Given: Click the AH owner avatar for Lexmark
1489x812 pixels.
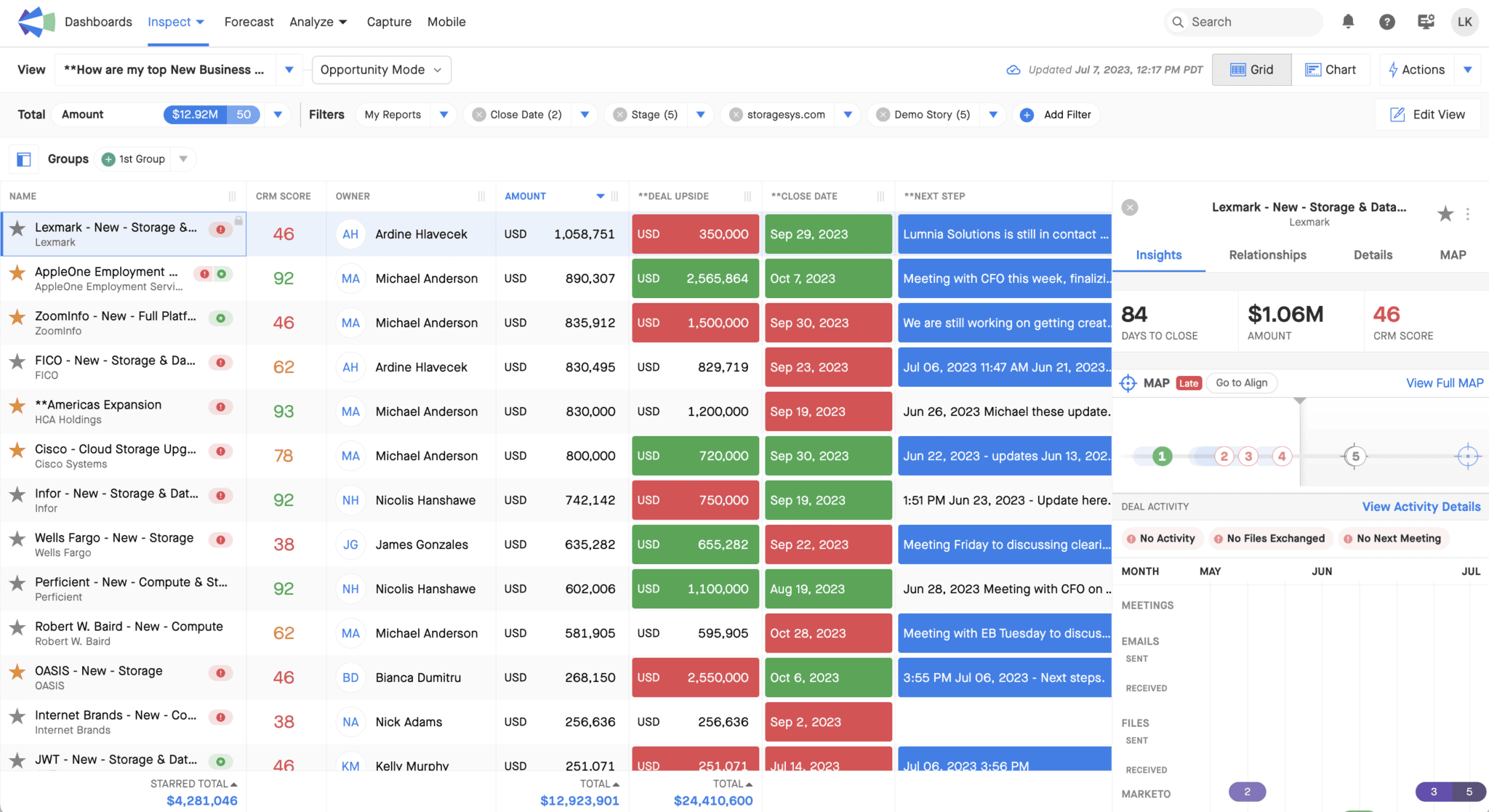Looking at the screenshot, I should (350, 234).
